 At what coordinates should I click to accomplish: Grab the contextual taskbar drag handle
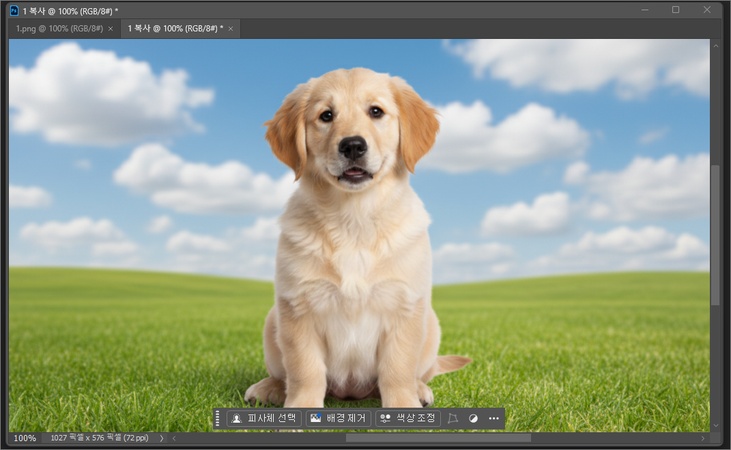tap(217, 418)
